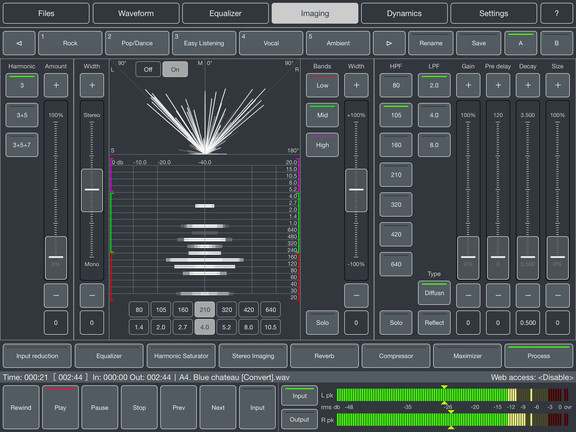
Task: Set high crossover frequency to 5.2
Action: pyautogui.click(x=227, y=327)
